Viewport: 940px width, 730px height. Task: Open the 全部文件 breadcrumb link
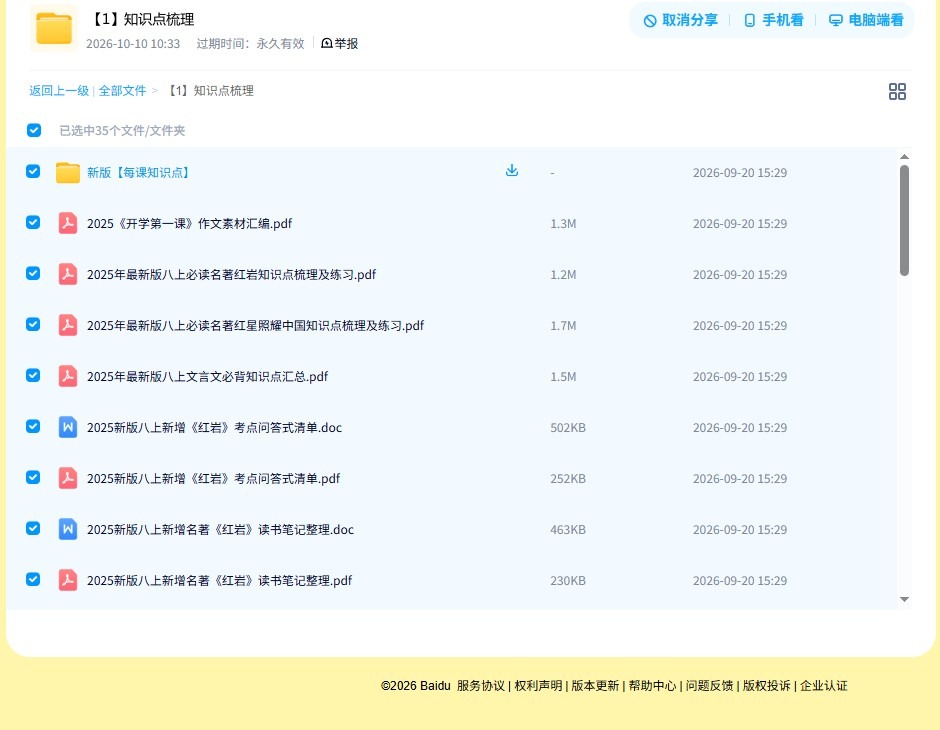tap(122, 91)
